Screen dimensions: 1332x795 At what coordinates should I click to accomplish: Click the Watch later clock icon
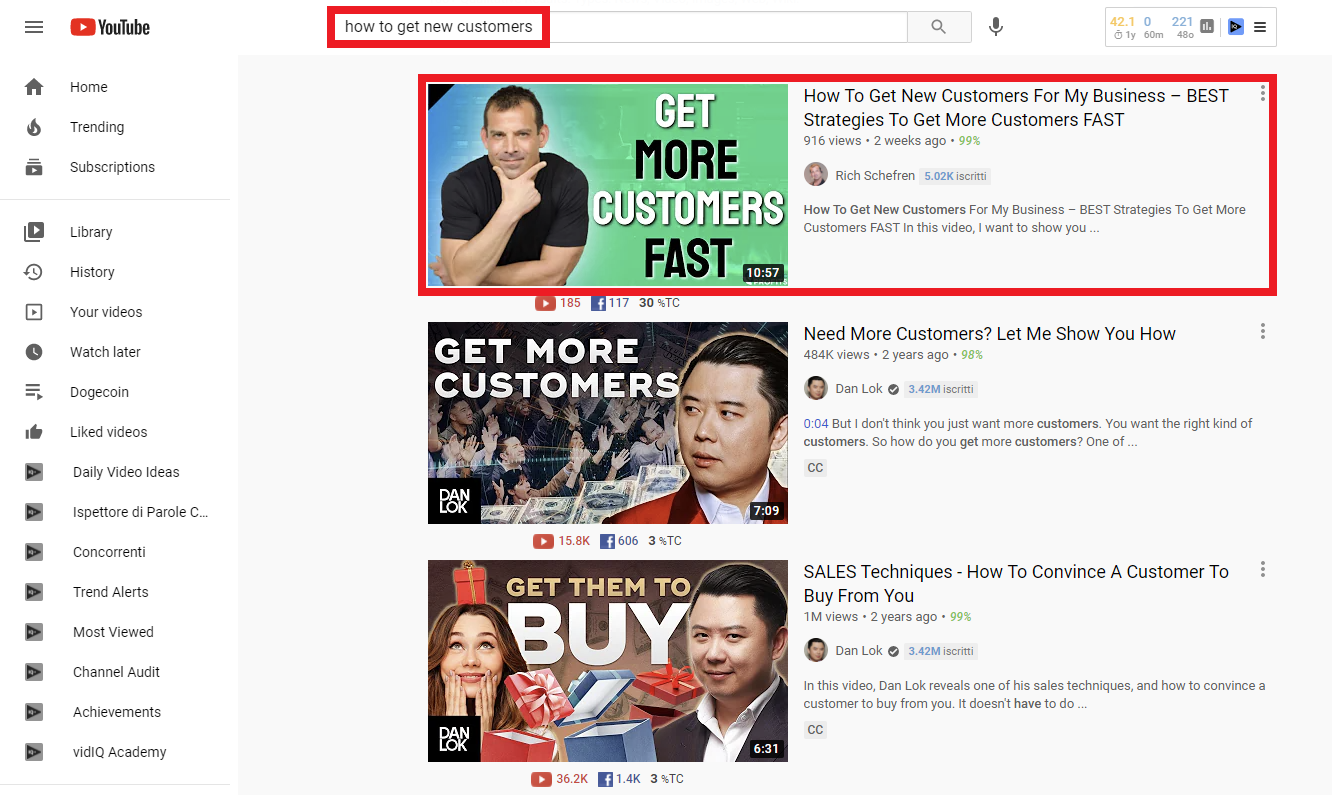(34, 352)
